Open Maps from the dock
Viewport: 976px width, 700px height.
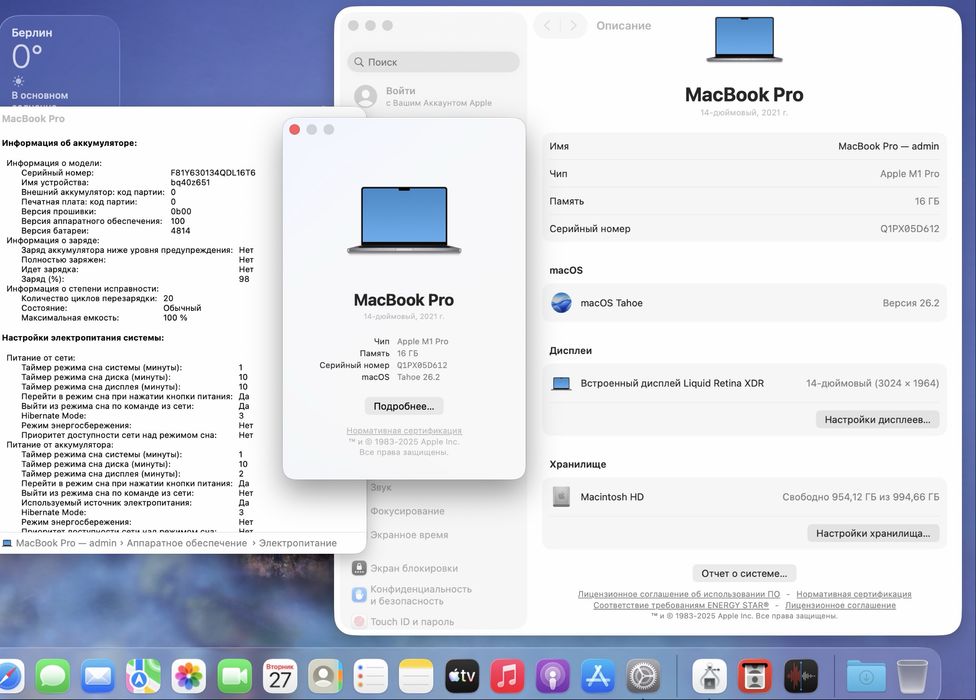[143, 676]
